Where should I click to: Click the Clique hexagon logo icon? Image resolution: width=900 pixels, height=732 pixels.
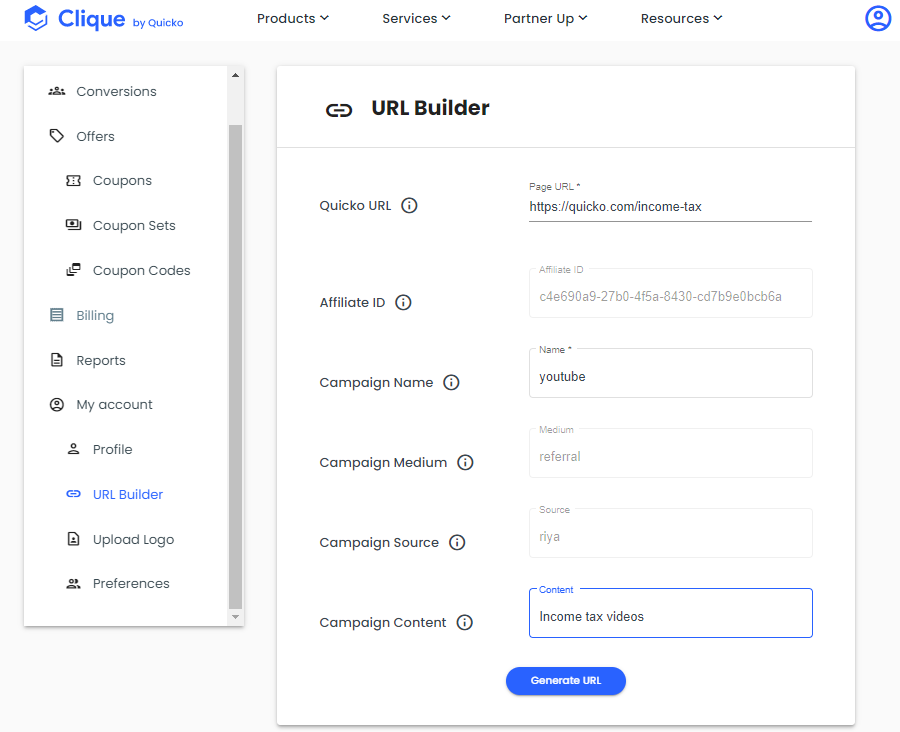coord(36,18)
